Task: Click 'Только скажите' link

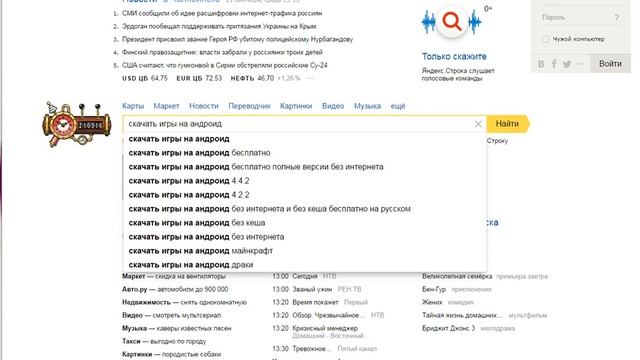Action: tap(454, 56)
